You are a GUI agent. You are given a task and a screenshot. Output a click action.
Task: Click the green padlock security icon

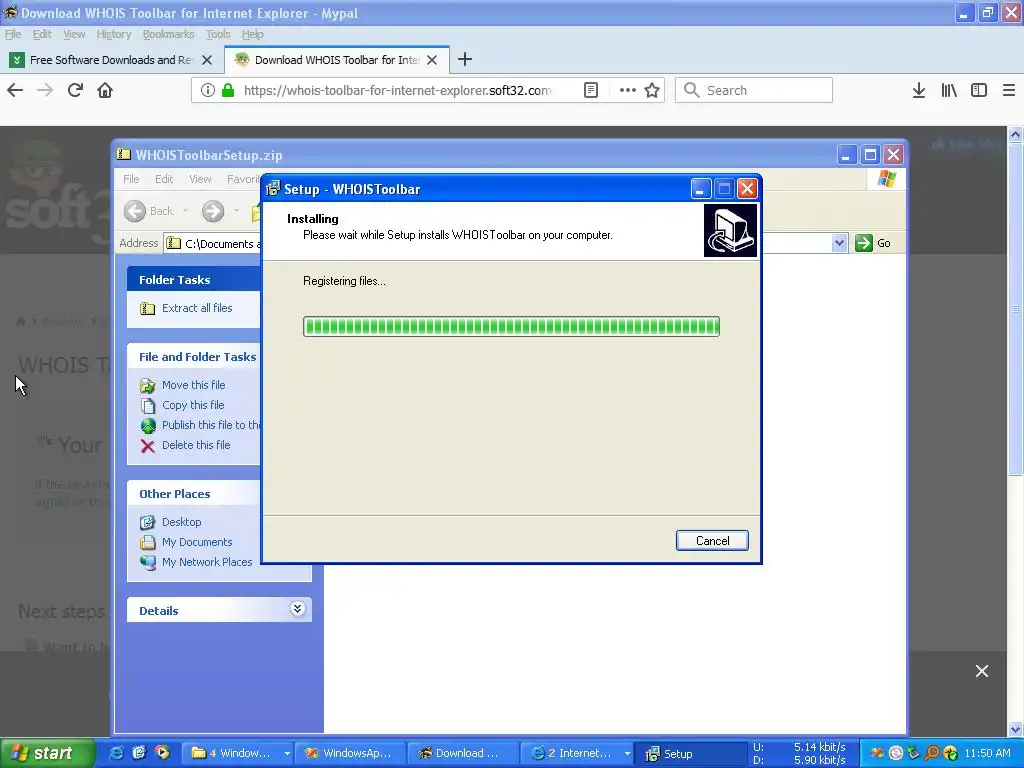coord(228,90)
